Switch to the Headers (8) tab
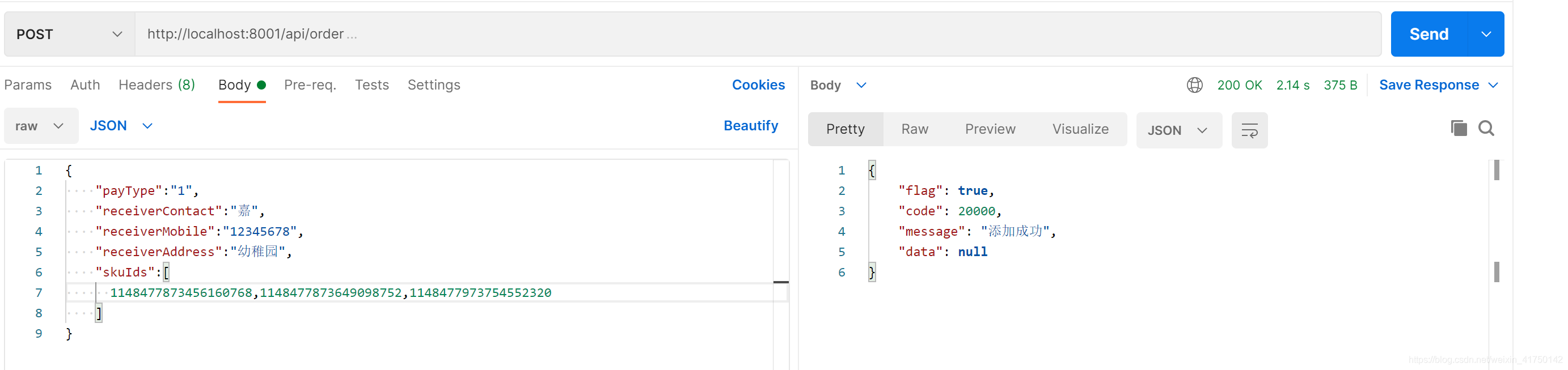 coord(157,85)
